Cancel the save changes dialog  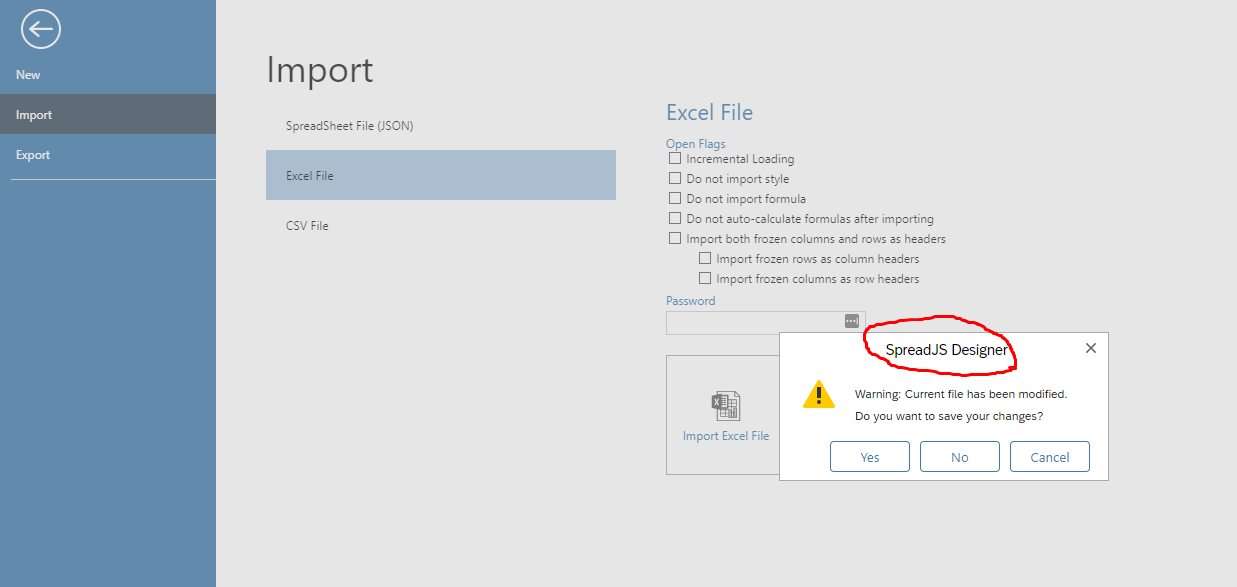point(1050,457)
